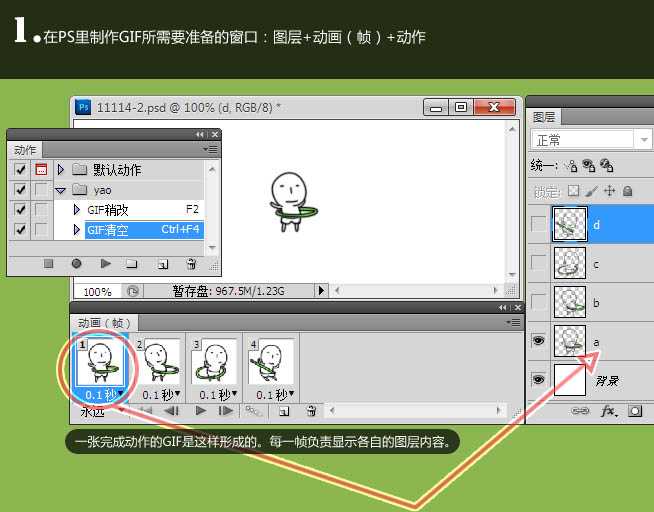
Task: Select previous frame button in Animation panel
Action: tap(171, 411)
